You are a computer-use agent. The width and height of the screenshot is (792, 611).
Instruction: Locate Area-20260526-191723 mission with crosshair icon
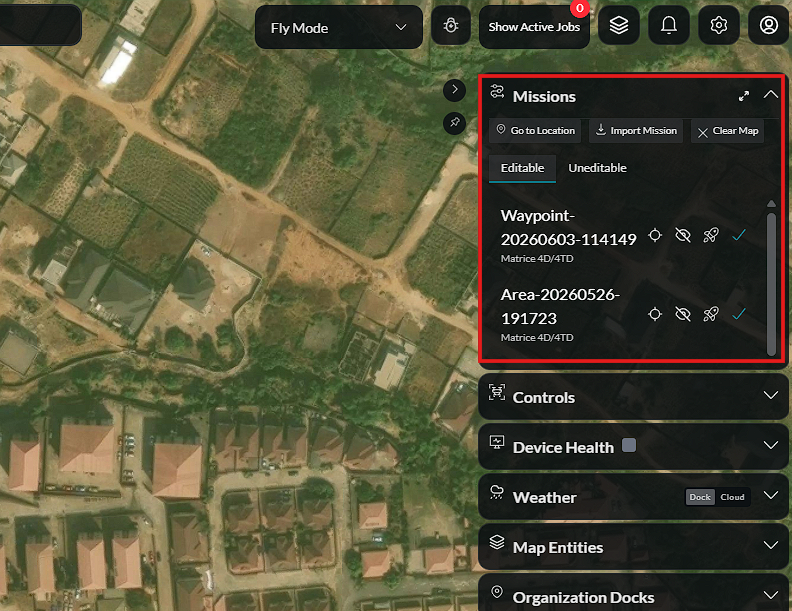[x=655, y=314]
